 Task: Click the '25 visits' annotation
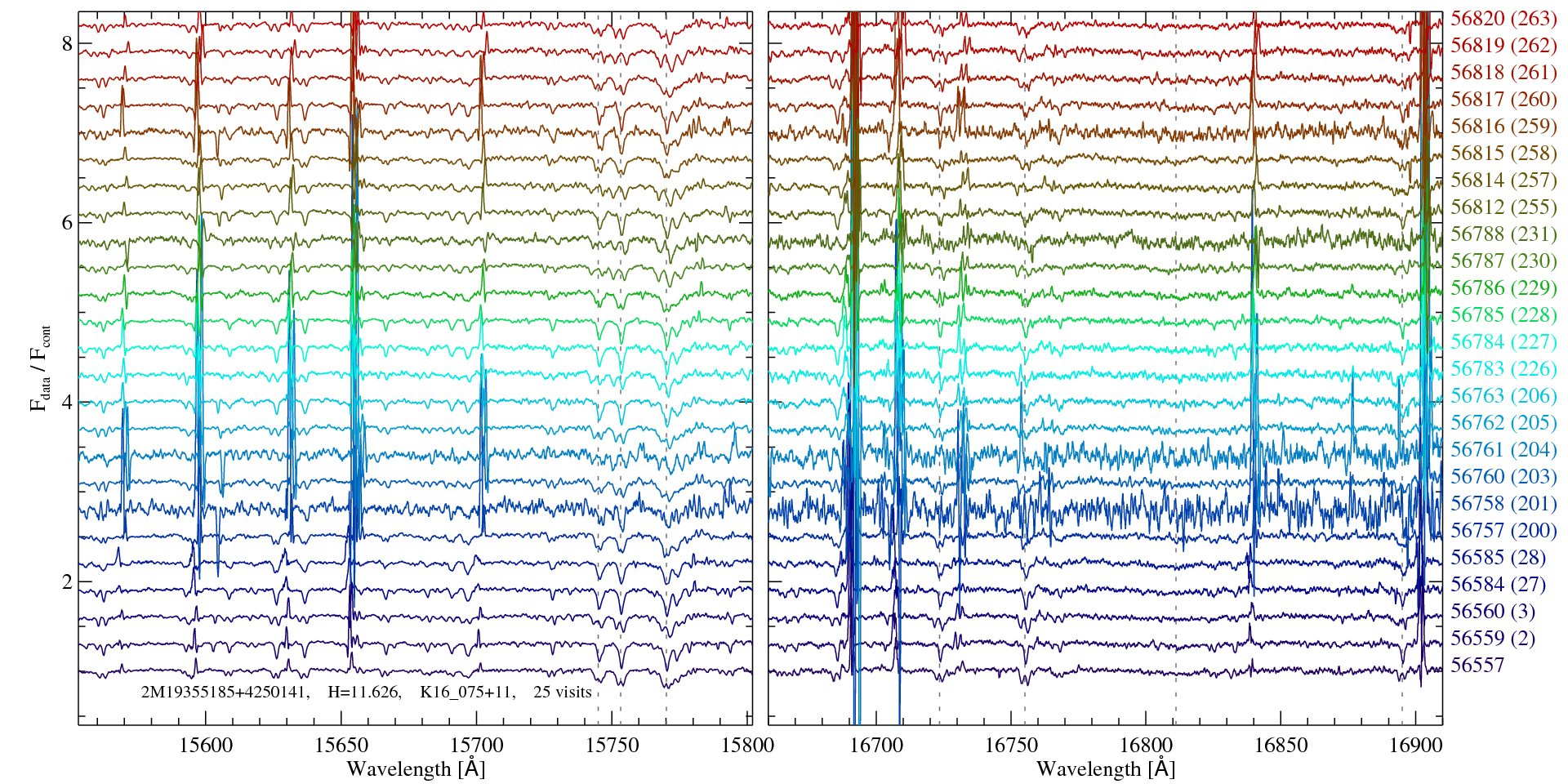pos(562,693)
